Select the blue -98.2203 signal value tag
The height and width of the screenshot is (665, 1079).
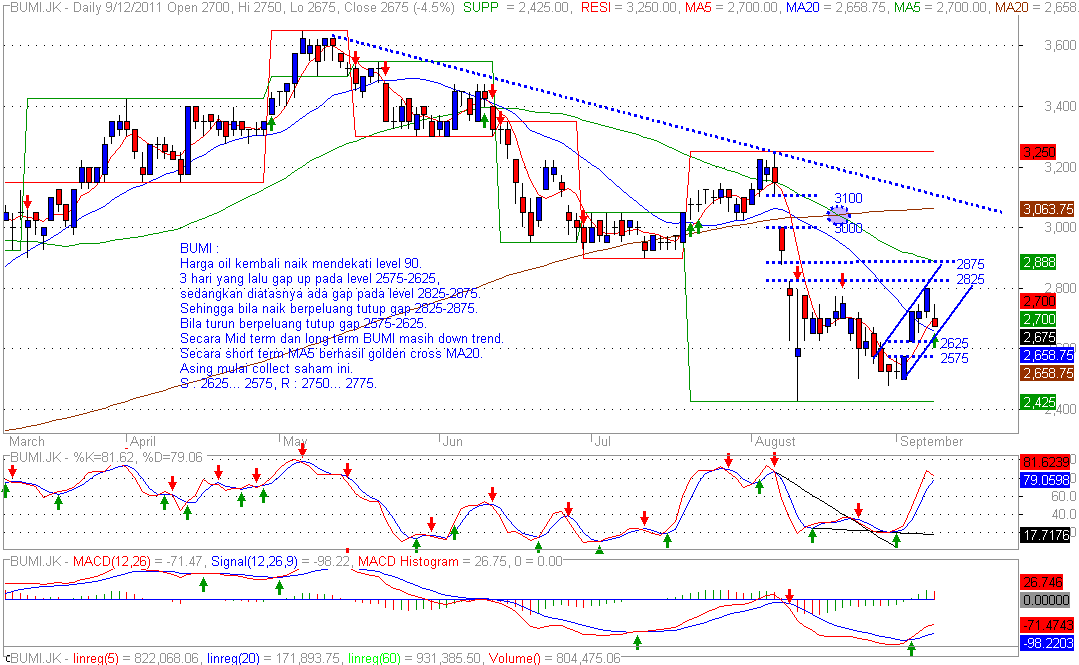click(1046, 643)
